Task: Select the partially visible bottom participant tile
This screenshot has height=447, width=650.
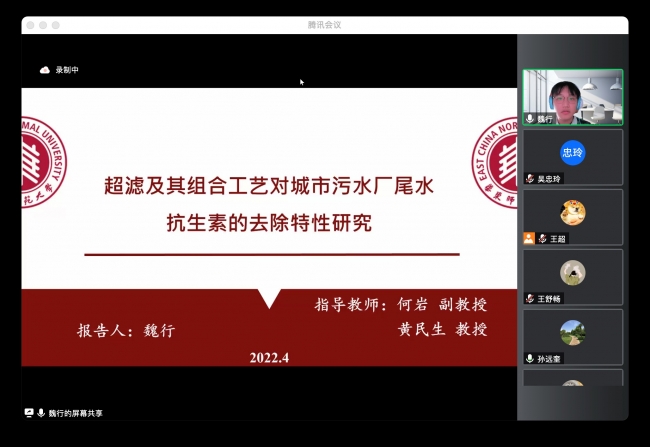Action: click(572, 379)
